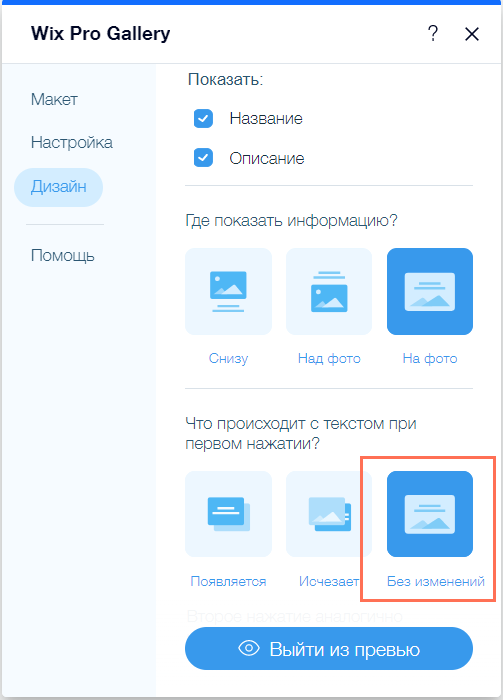Click the Название label text
The image size is (503, 700).
266,119
